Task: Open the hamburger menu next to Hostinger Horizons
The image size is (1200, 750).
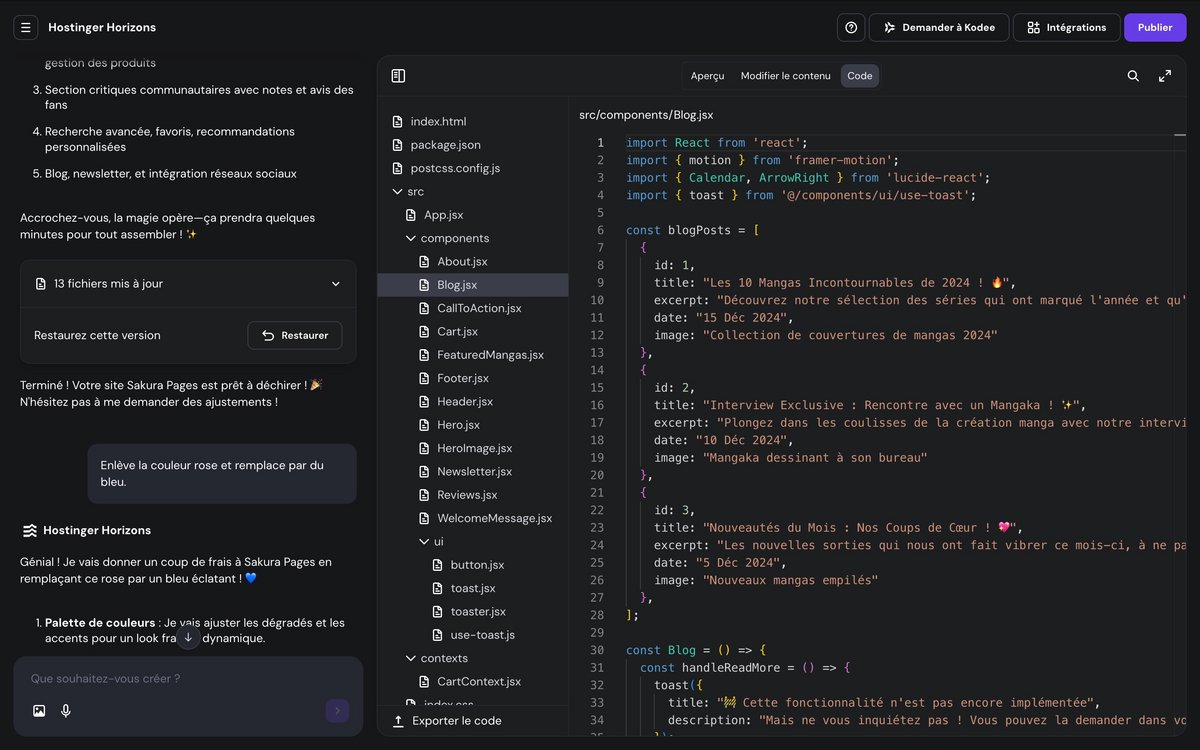Action: pos(26,27)
